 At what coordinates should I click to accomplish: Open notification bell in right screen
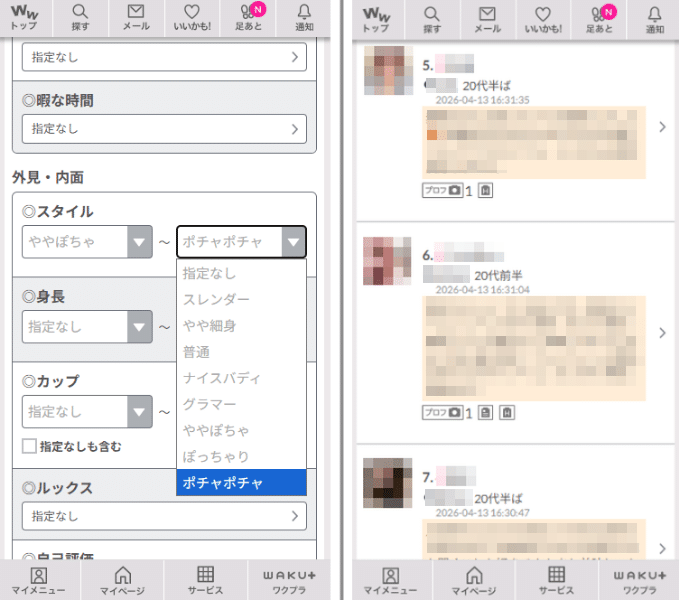[x=654, y=19]
